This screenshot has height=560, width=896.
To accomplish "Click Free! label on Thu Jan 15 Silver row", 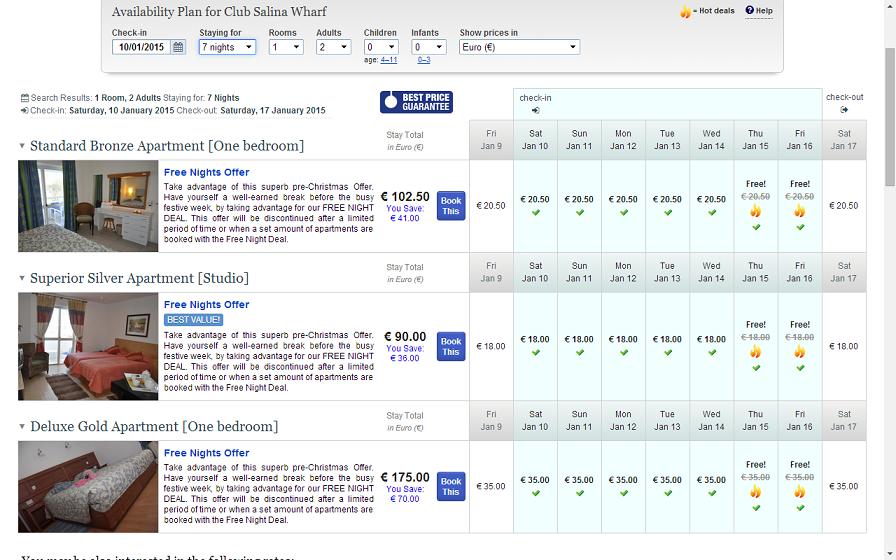I will point(755,325).
